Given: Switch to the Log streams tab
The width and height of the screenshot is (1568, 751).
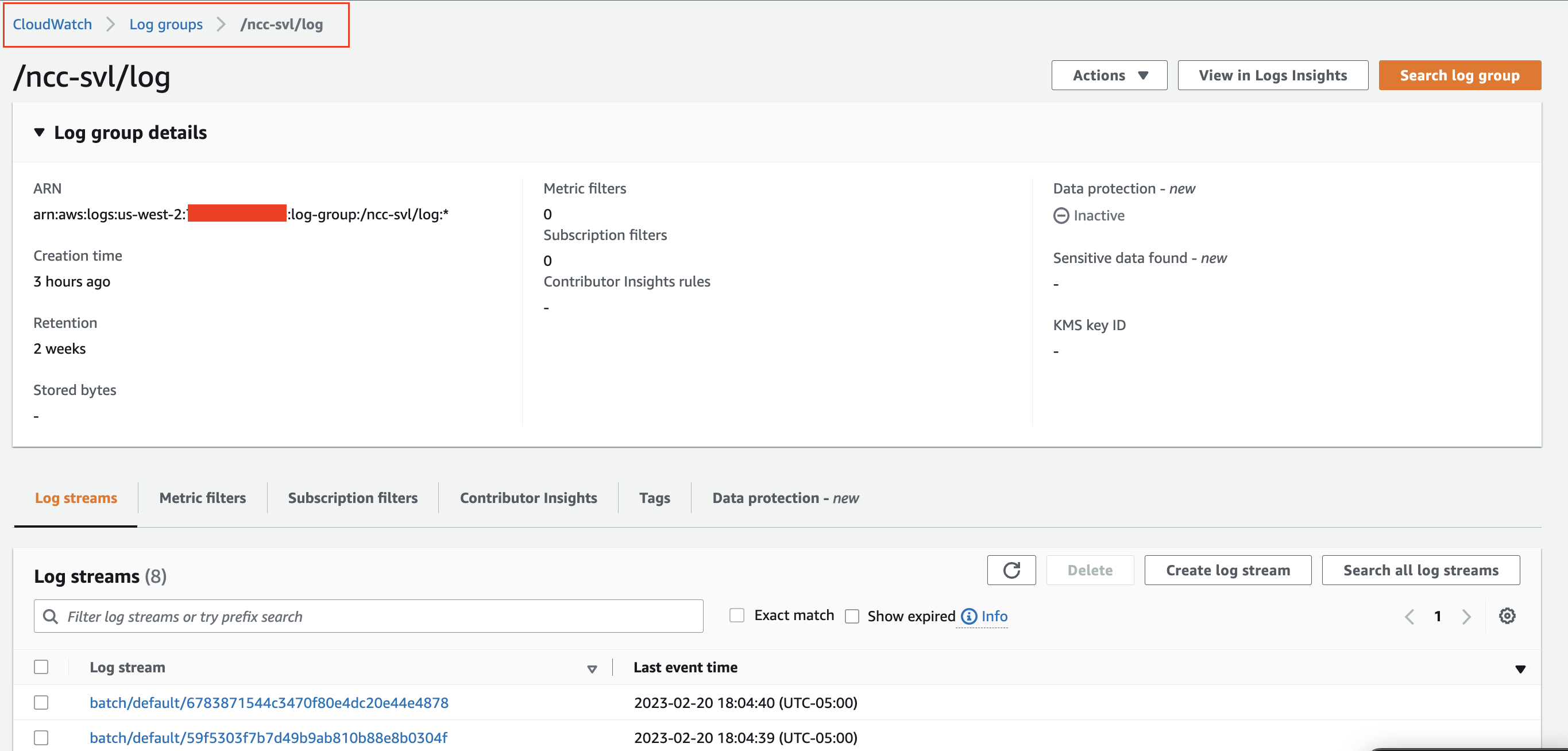Looking at the screenshot, I should tap(76, 498).
